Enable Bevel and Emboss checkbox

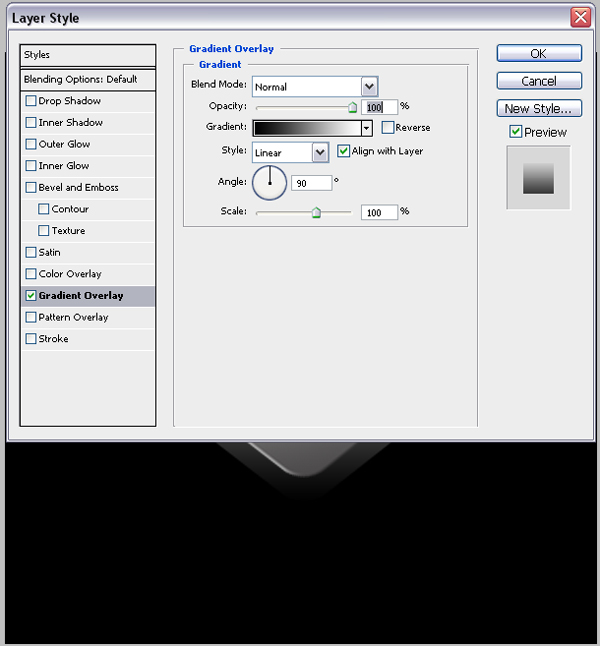[x=31, y=187]
